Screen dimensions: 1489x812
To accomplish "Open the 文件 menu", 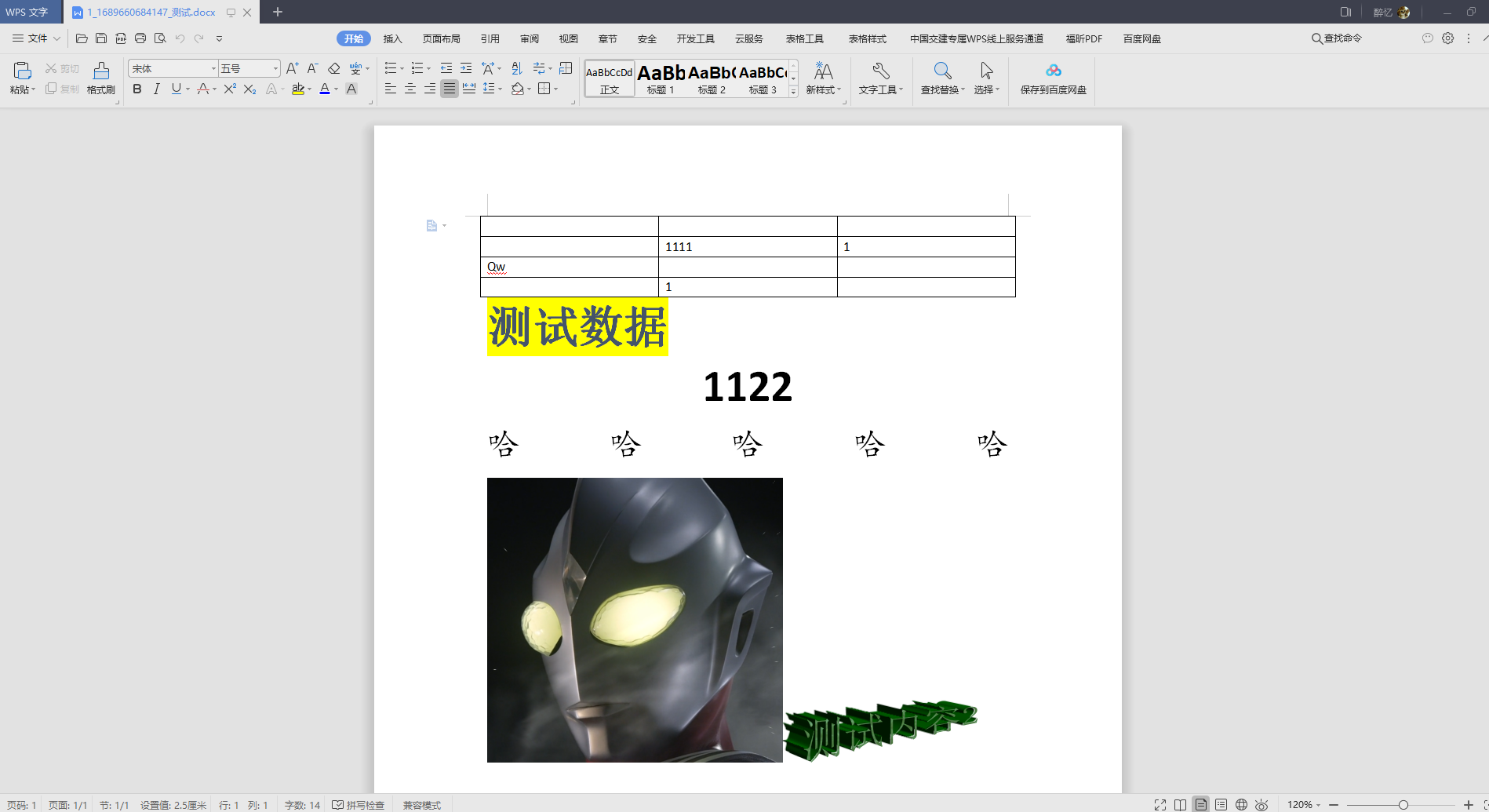I will tap(36, 38).
